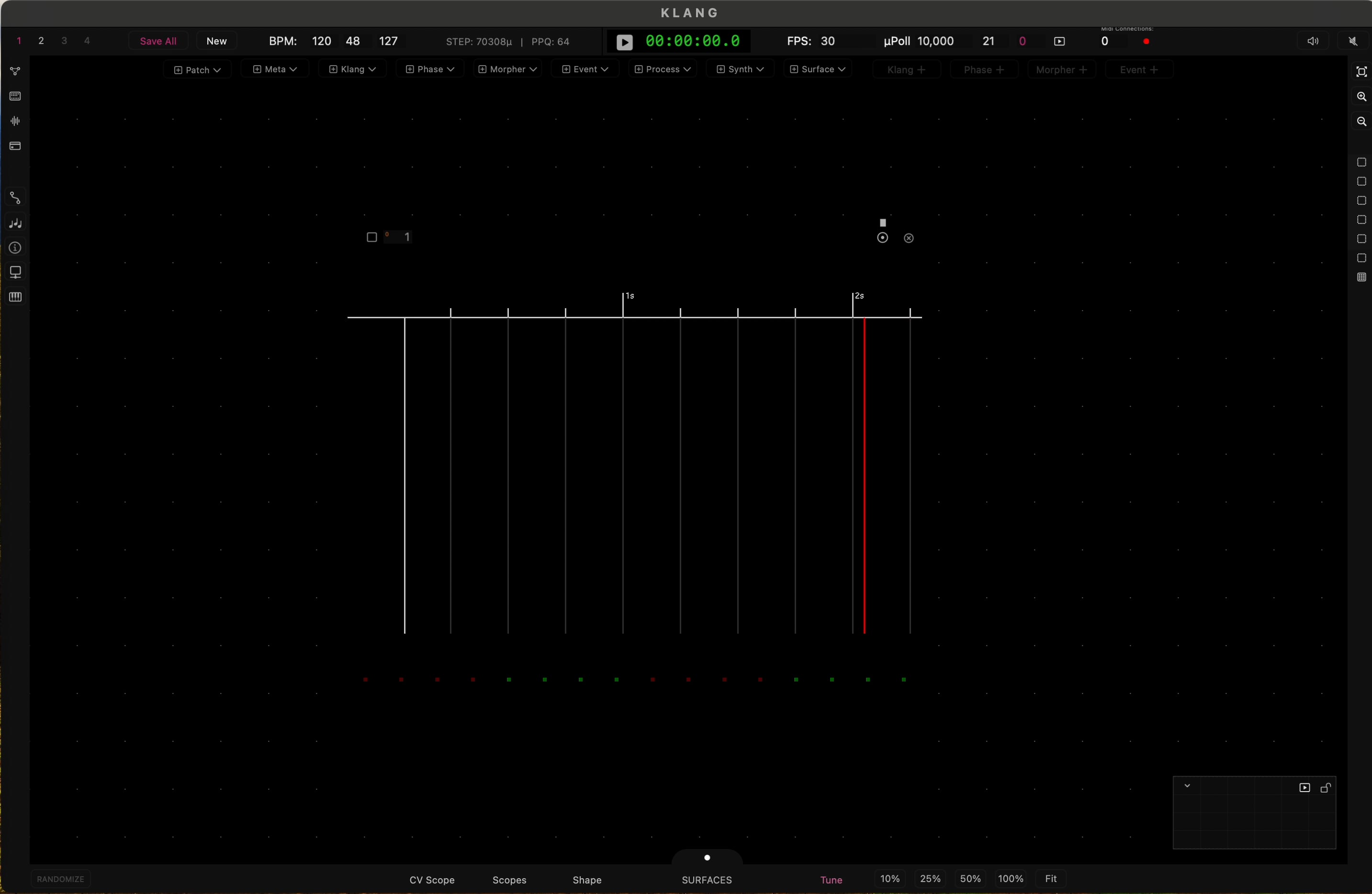Viewport: 1372px width, 894px height.
Task: Click the 1s timeline marker
Action: (630, 296)
